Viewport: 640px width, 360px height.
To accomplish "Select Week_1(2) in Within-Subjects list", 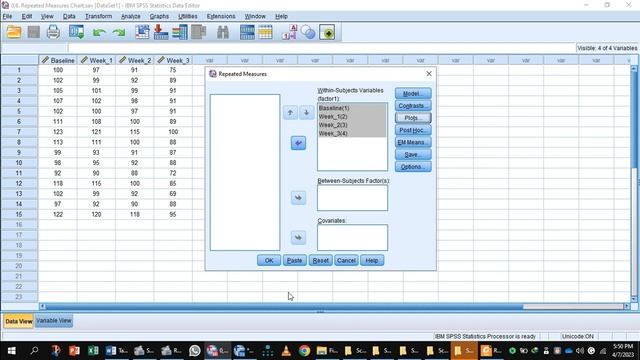I will tap(352, 117).
